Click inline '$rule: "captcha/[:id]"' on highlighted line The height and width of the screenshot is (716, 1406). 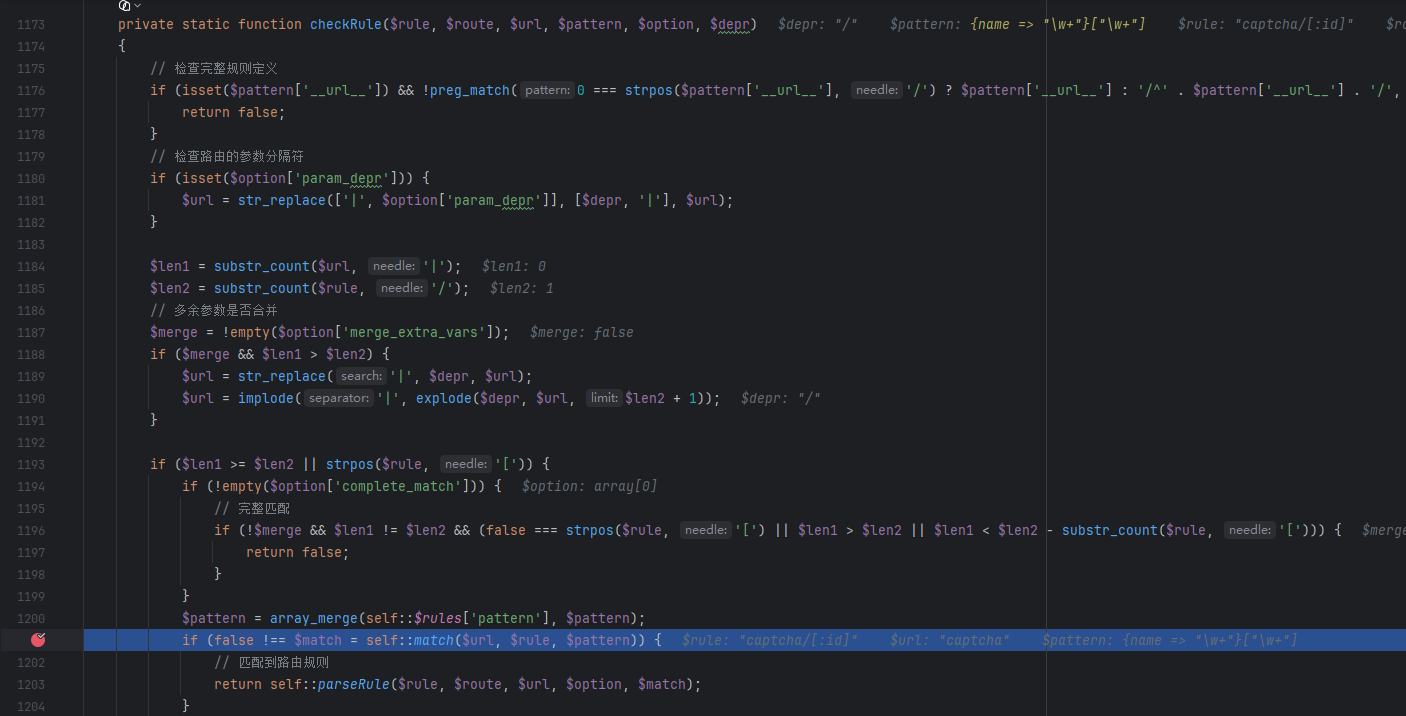(770, 640)
